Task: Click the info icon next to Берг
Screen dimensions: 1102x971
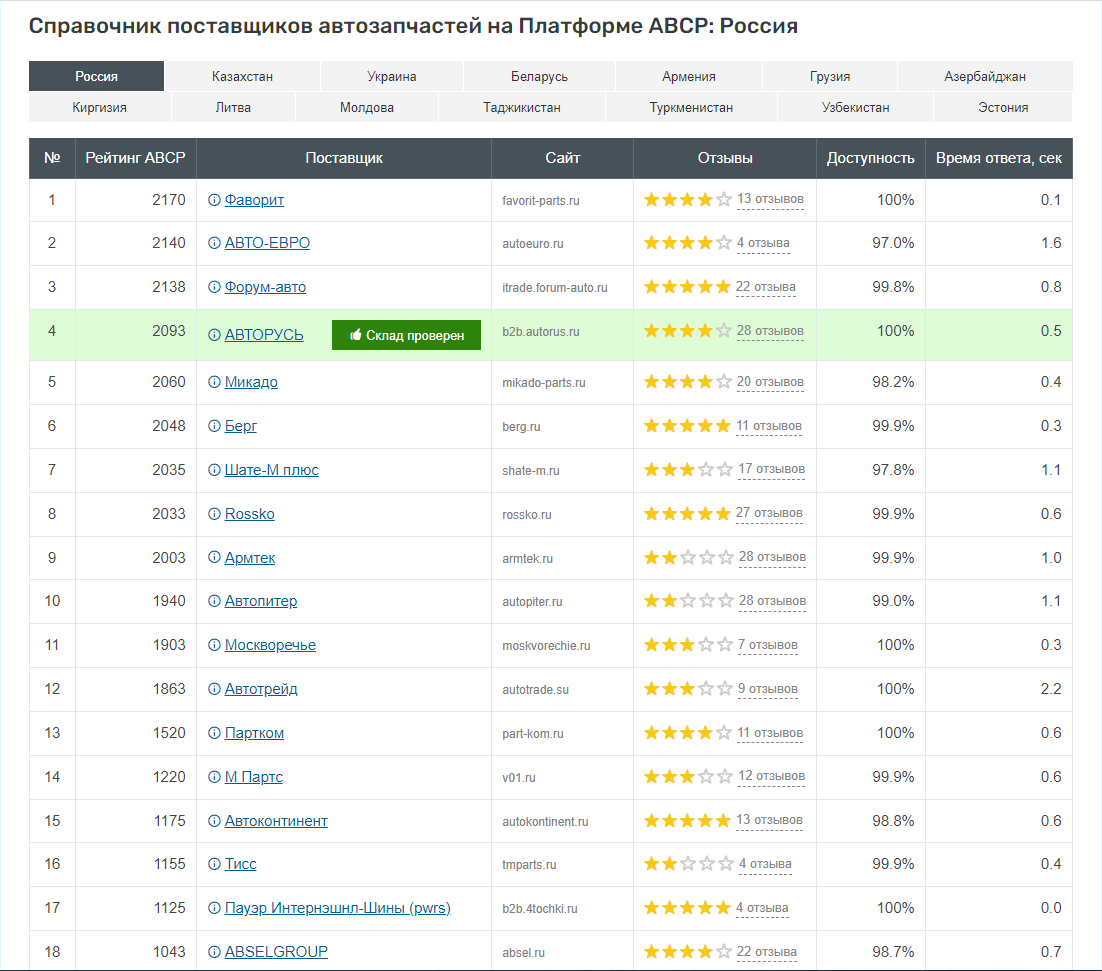Action: (214, 426)
